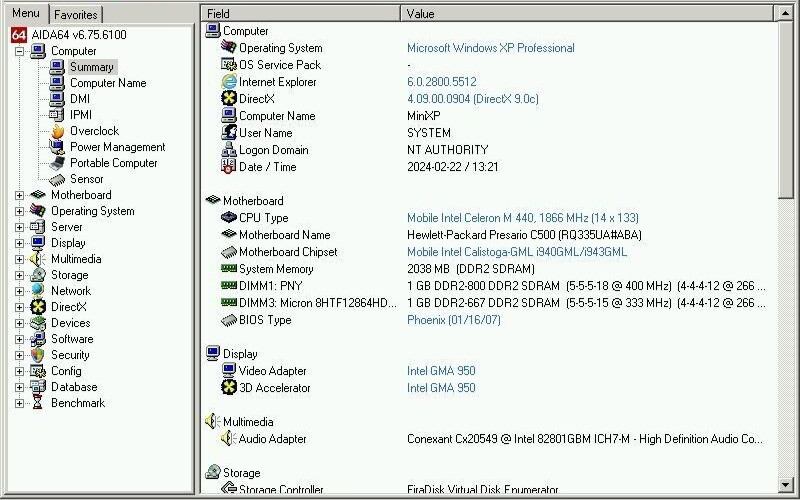Expand the Operating System tree node
Viewport: 800px width, 500px height.
[19, 211]
